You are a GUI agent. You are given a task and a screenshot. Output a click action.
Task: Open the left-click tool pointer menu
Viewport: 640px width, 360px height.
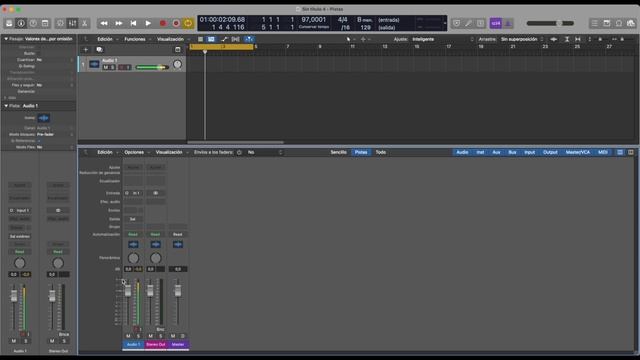(349, 39)
